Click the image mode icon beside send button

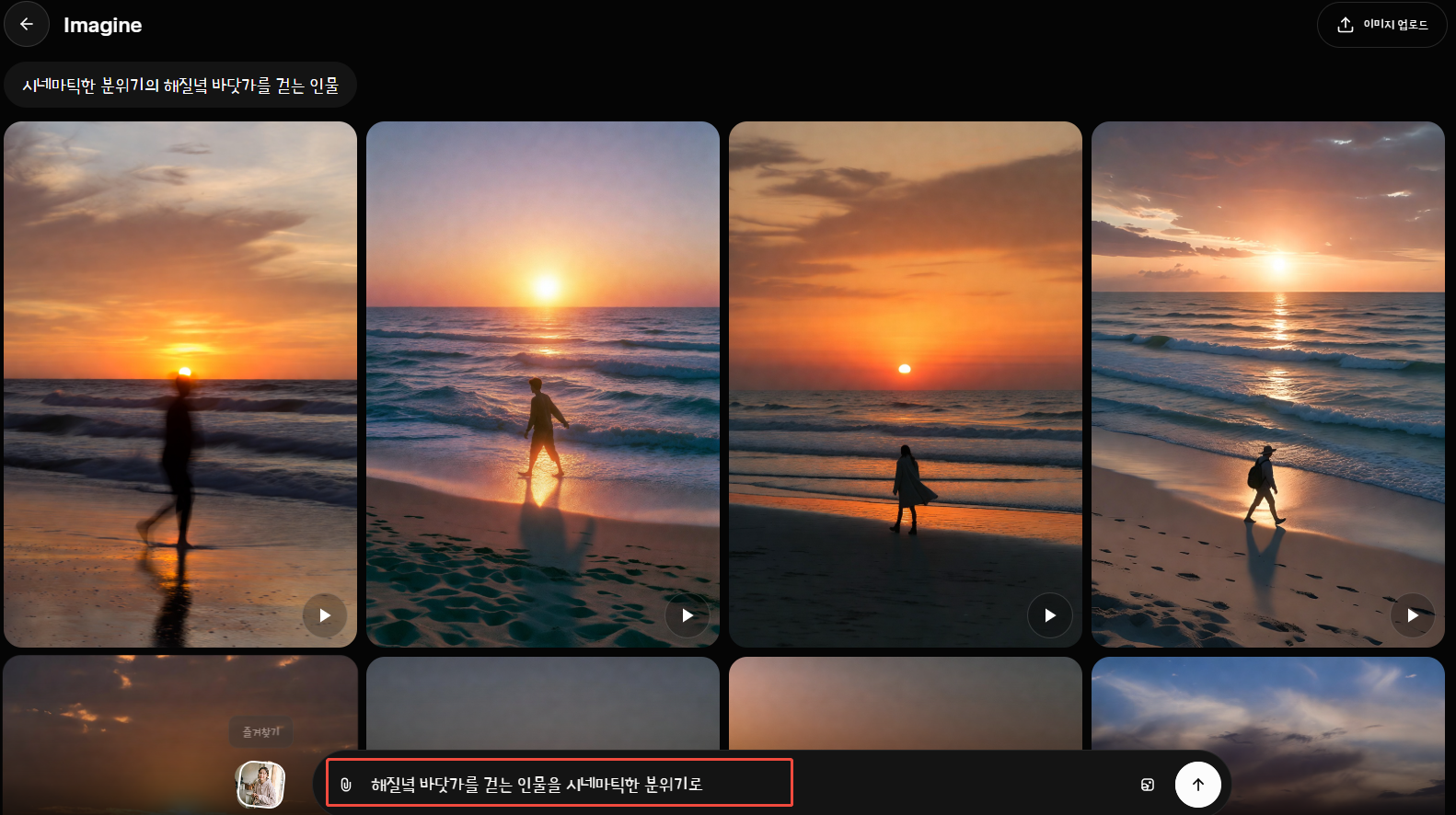[x=1147, y=785]
